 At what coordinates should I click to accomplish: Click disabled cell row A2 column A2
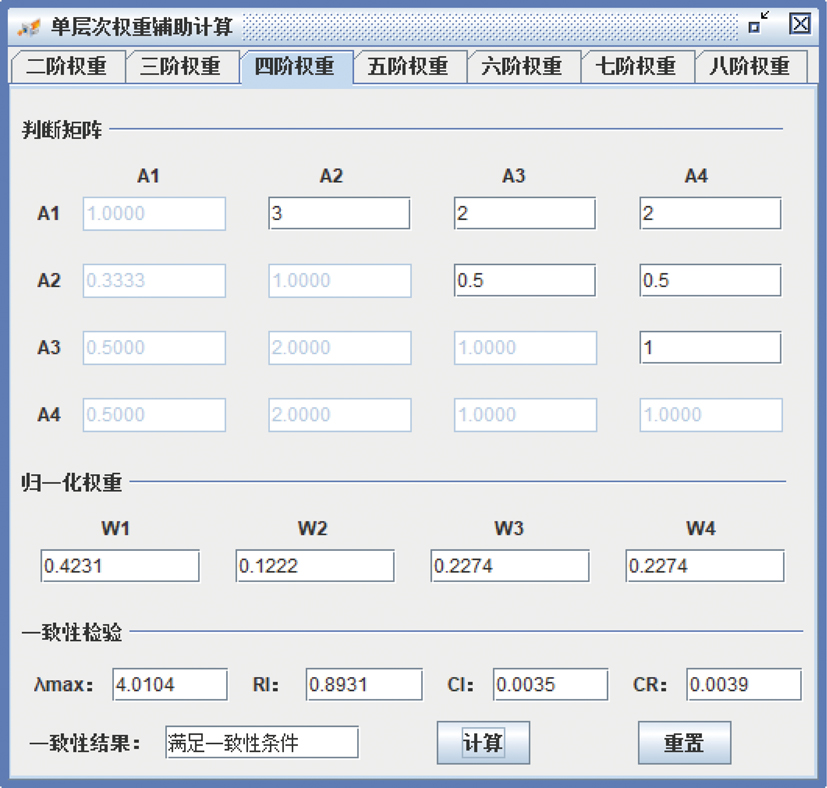340,280
